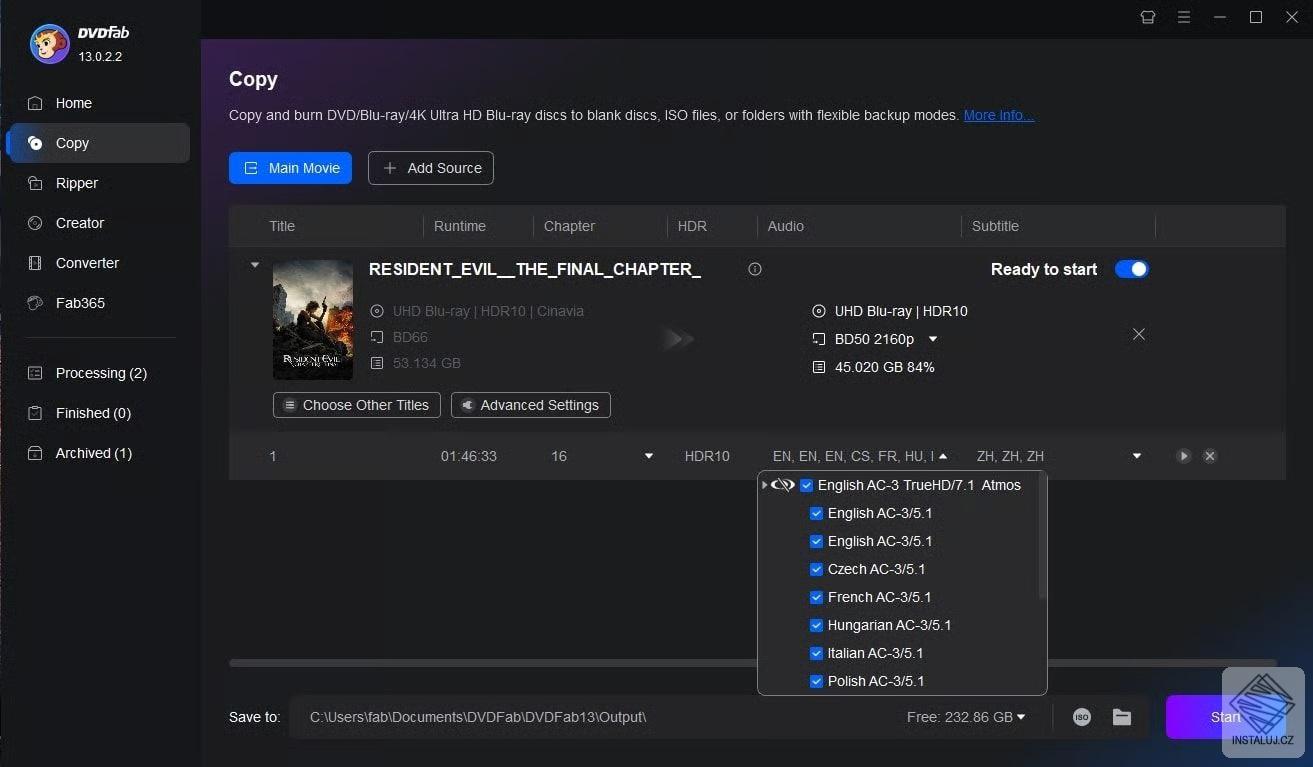
Task: Open the Converter module in sidebar
Action: pos(87,263)
